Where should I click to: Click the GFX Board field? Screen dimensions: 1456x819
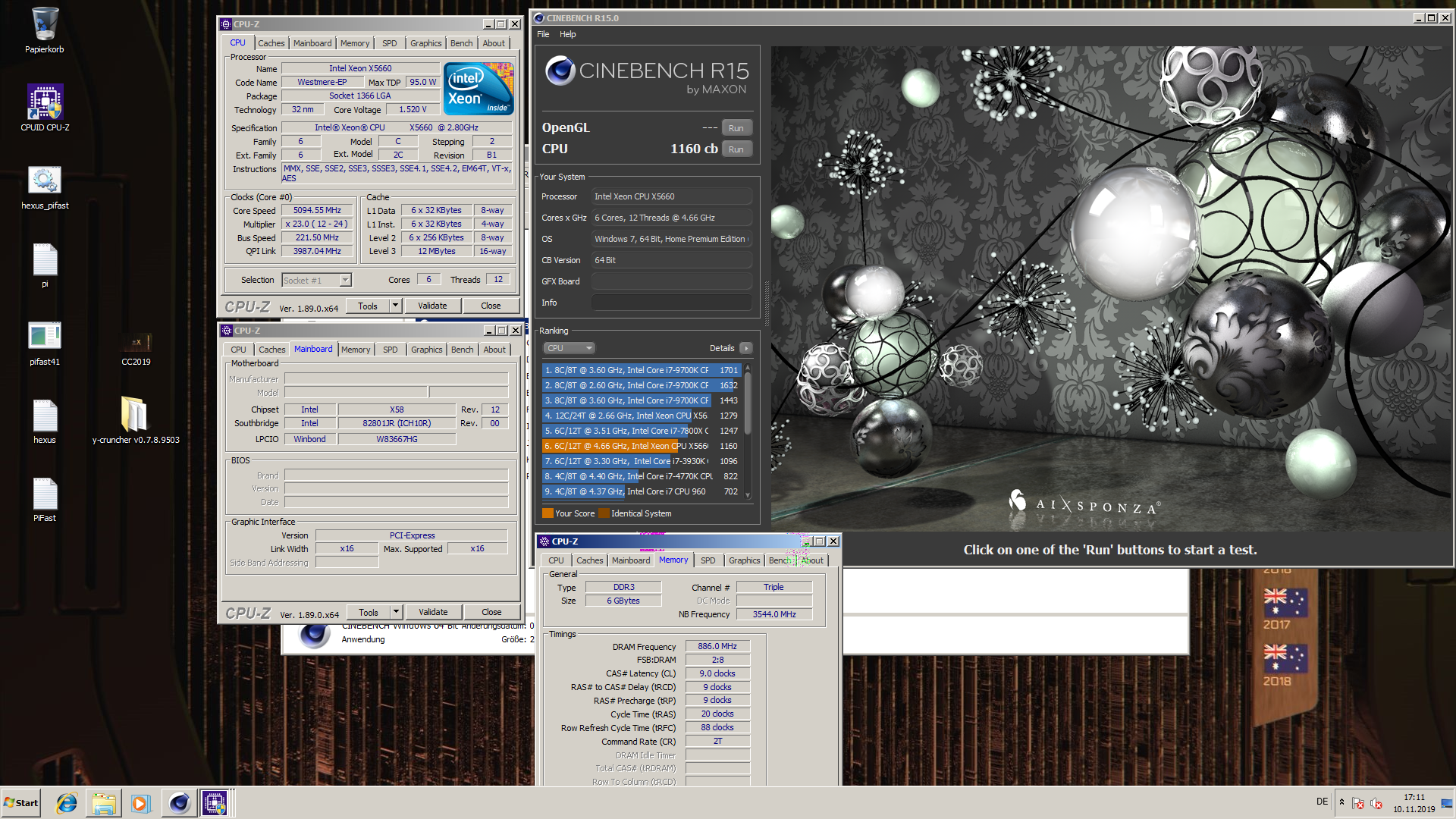click(671, 281)
